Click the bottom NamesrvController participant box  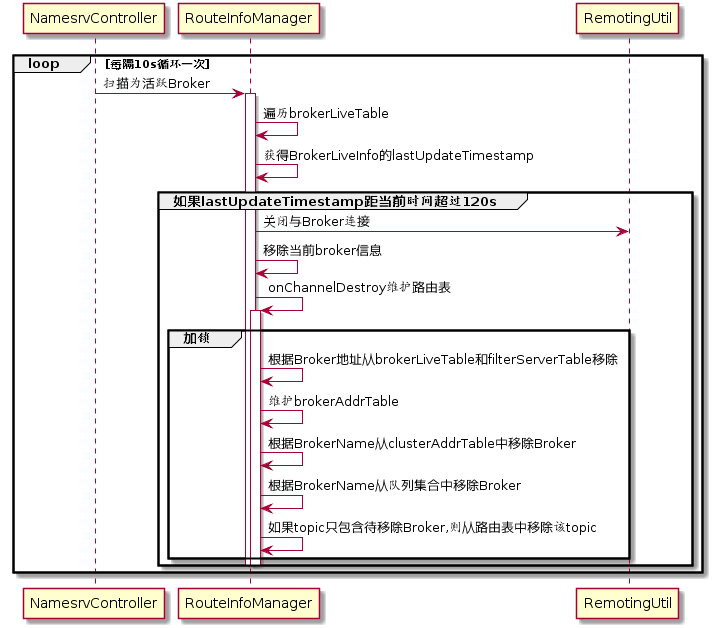(x=94, y=603)
